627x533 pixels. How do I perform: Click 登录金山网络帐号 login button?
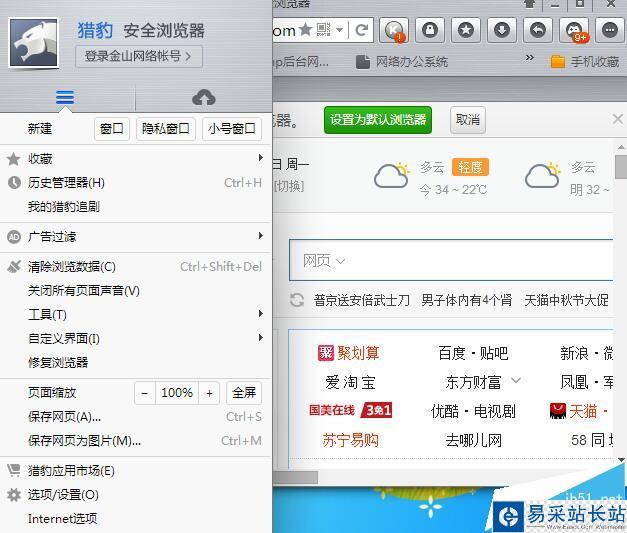coord(139,56)
